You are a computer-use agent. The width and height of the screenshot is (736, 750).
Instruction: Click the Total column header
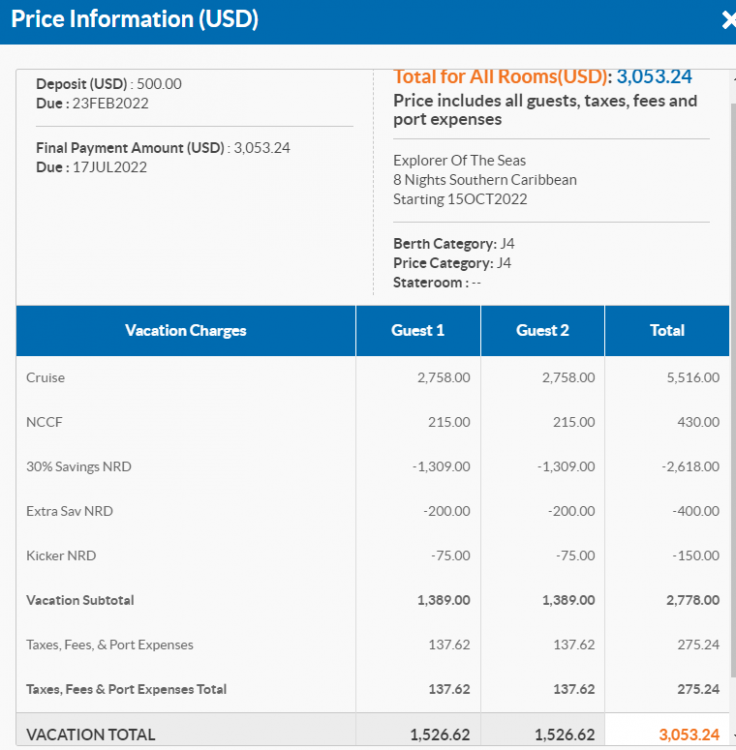(667, 330)
